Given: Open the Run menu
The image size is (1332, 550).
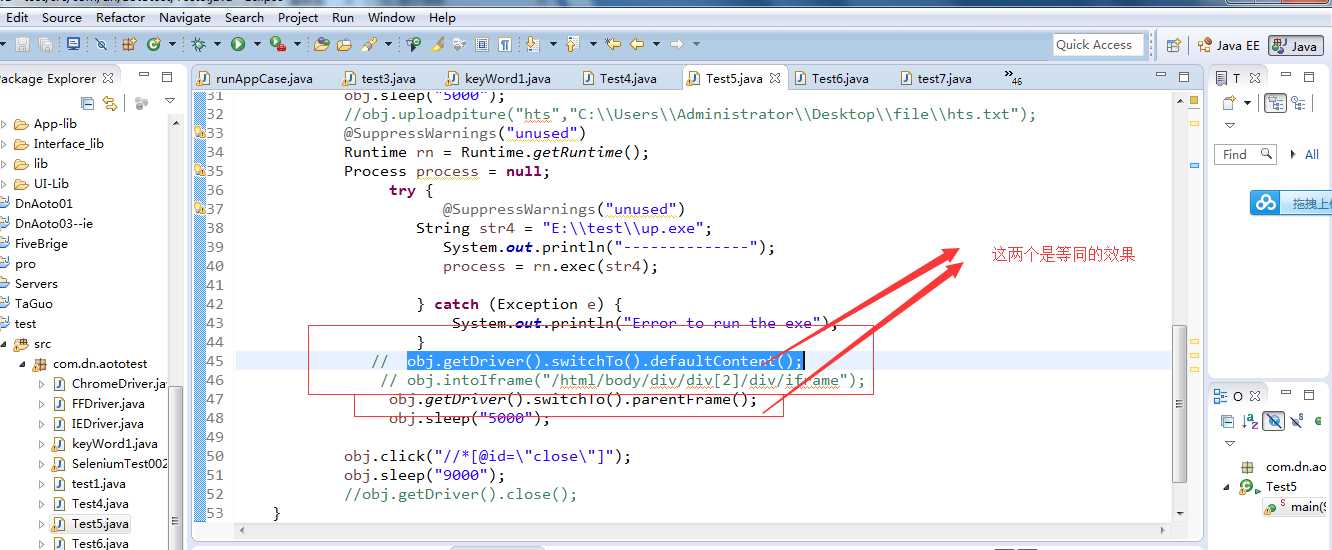Looking at the screenshot, I should point(343,17).
